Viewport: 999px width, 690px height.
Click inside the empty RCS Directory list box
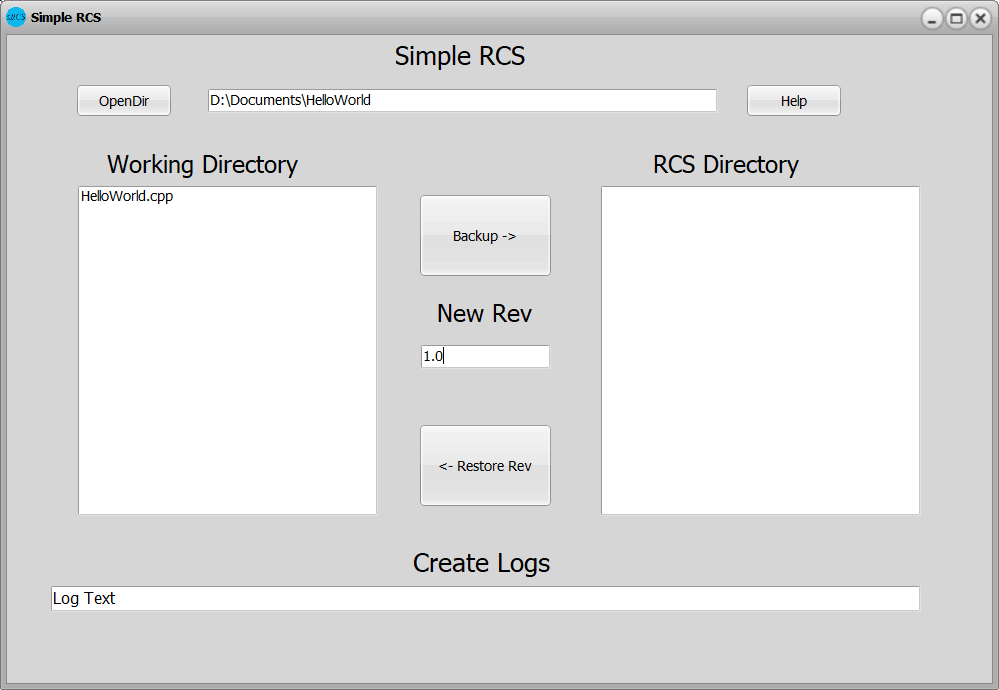click(x=760, y=350)
